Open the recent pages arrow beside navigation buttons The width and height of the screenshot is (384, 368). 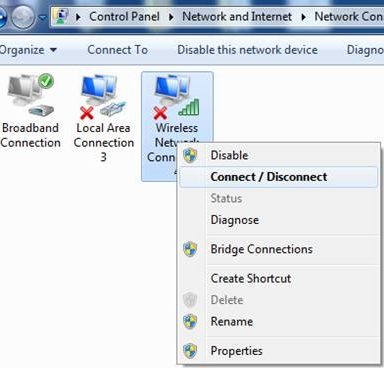point(42,17)
